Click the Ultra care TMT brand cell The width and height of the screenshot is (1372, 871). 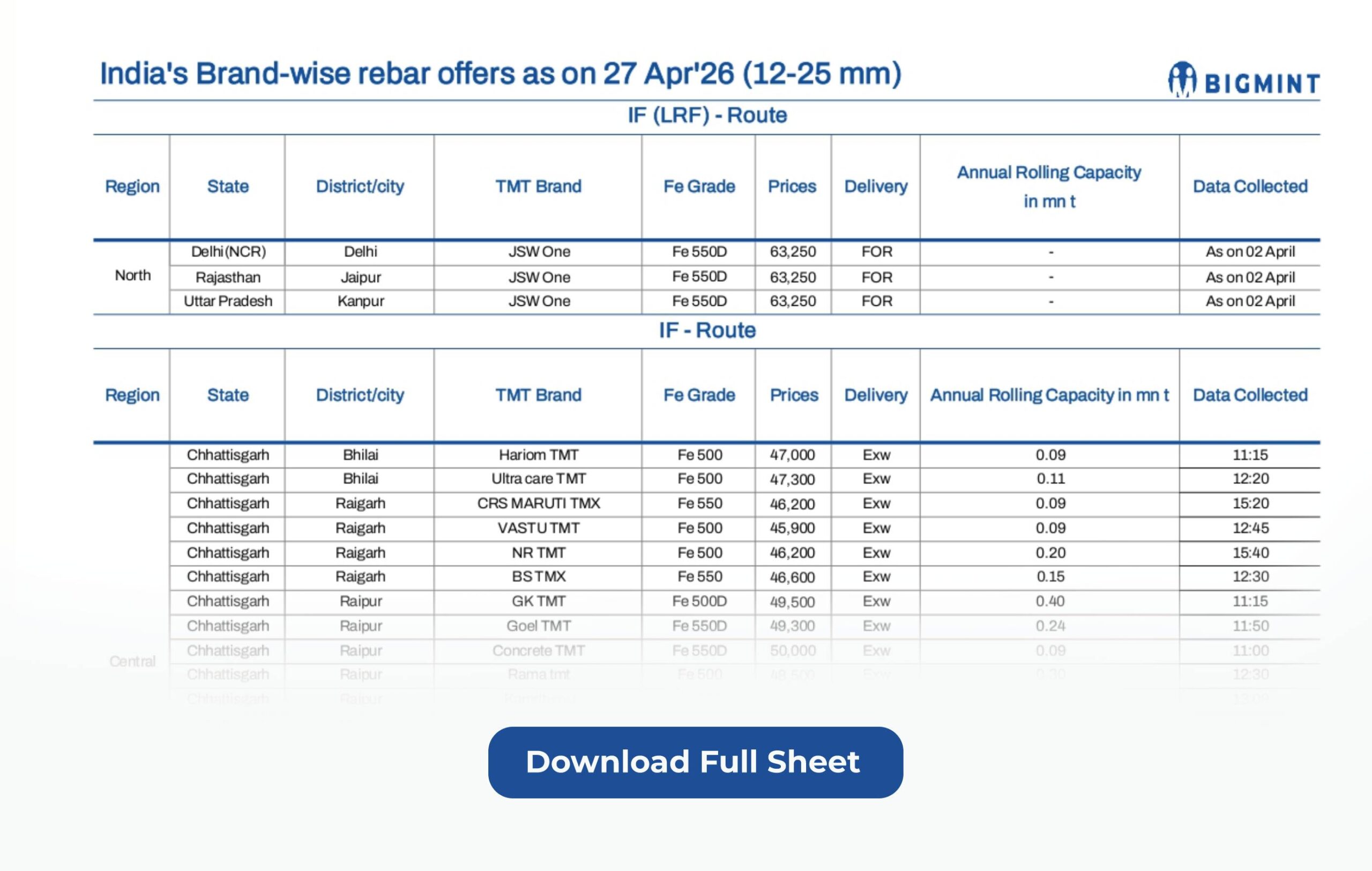[x=538, y=479]
